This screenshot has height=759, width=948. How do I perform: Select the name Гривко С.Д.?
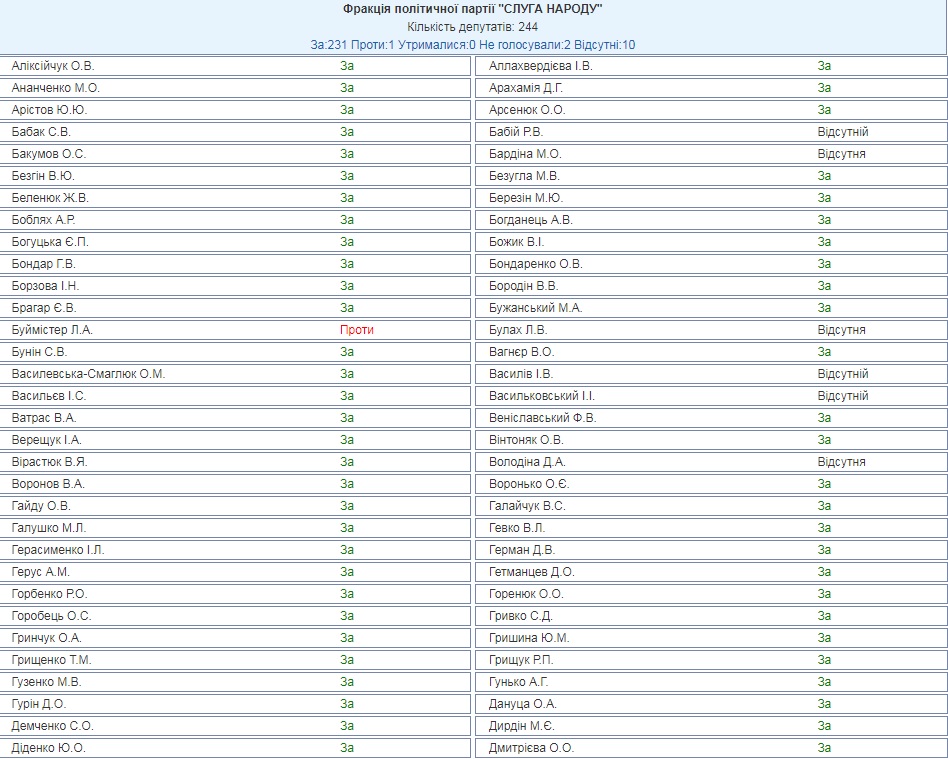tap(521, 616)
